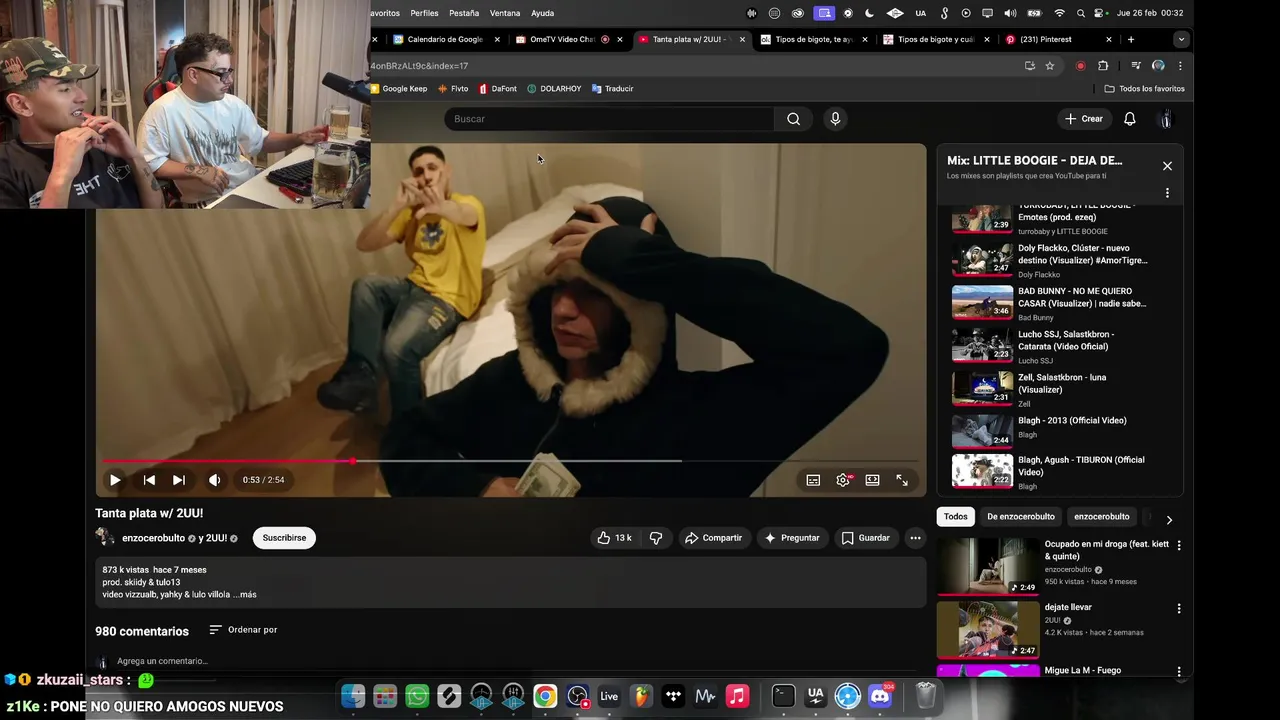Viewport: 1280px width, 720px height.
Task: Open YouTube notifications bell
Action: coord(1129,119)
